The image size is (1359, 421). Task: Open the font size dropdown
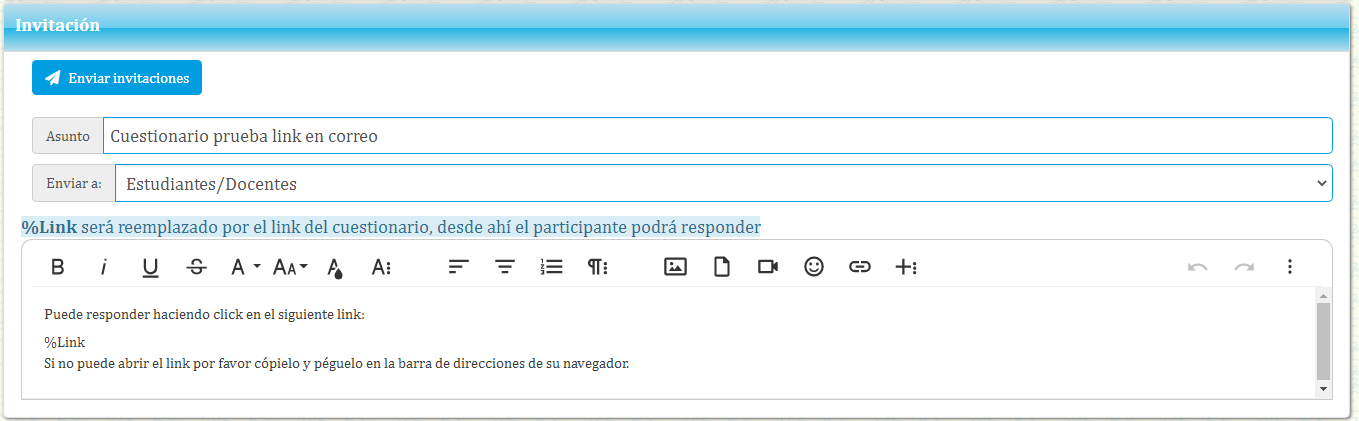290,267
